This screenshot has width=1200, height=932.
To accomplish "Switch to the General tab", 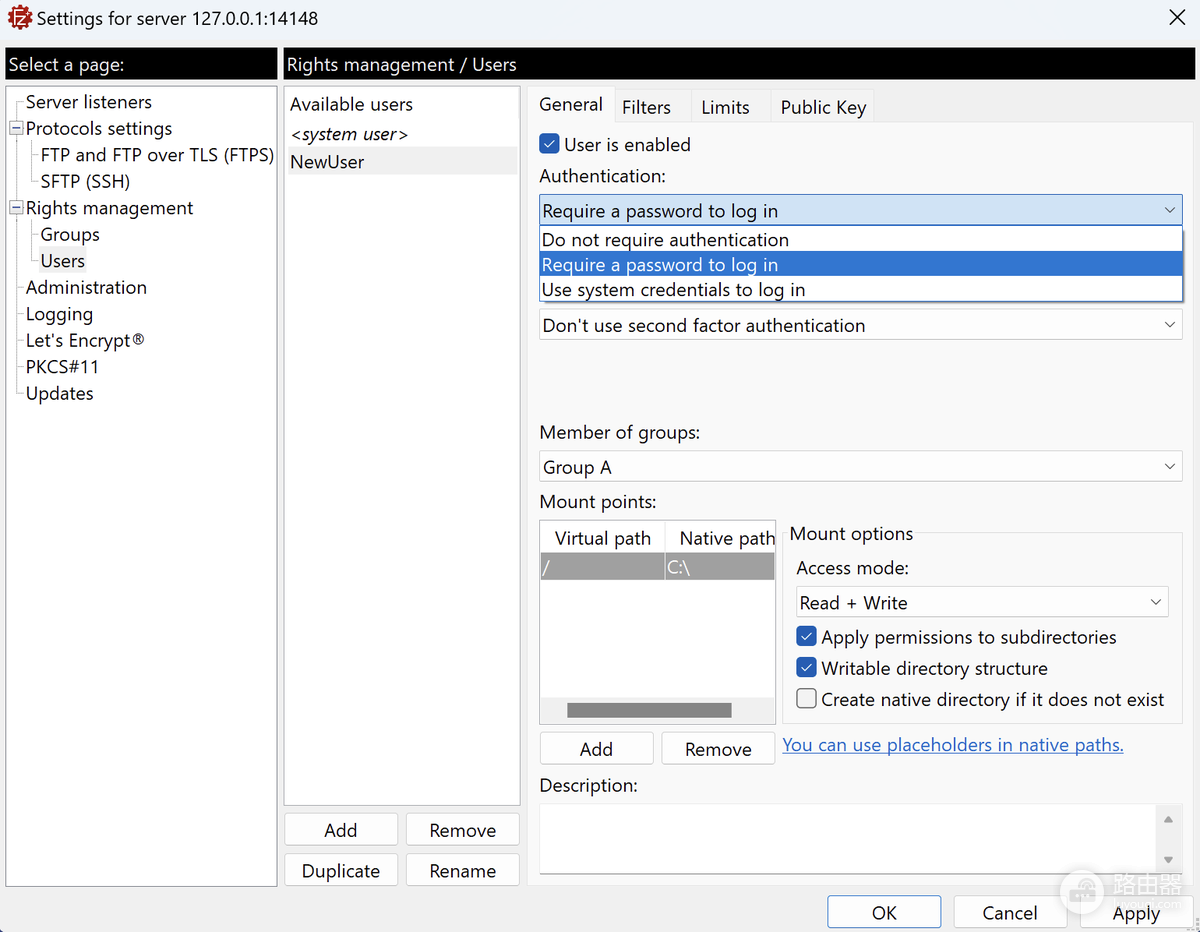I will click(571, 105).
